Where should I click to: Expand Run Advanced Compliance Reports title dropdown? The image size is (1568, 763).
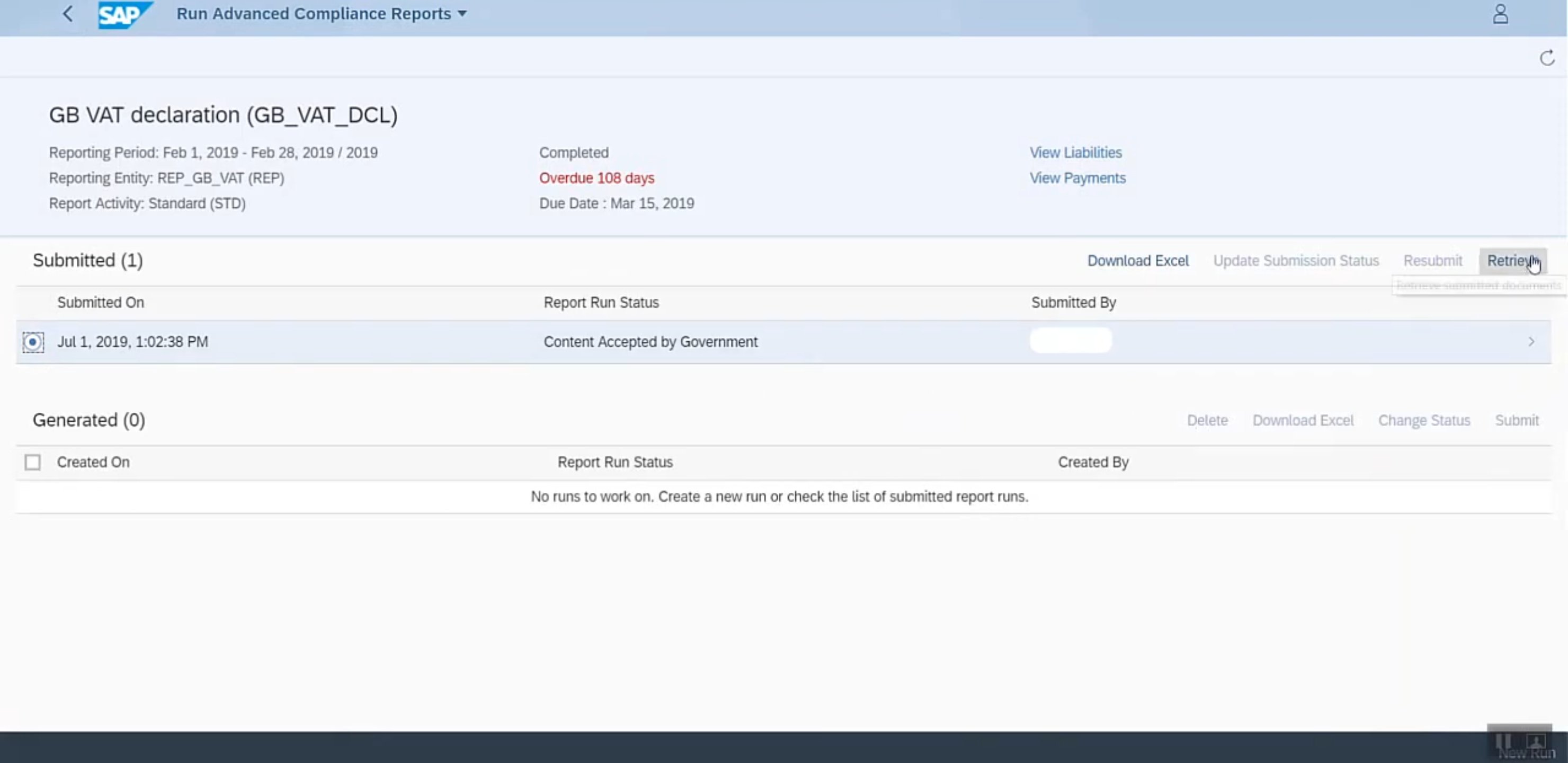[462, 14]
